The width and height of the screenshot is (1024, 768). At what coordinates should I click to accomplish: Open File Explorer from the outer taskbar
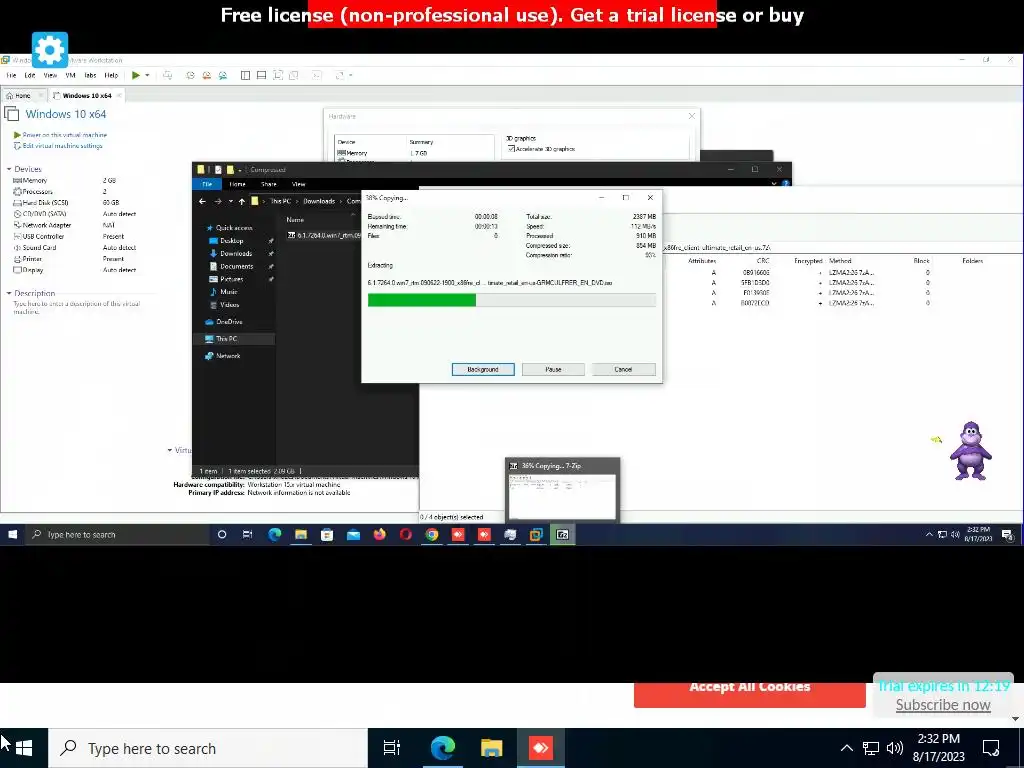(x=492, y=748)
